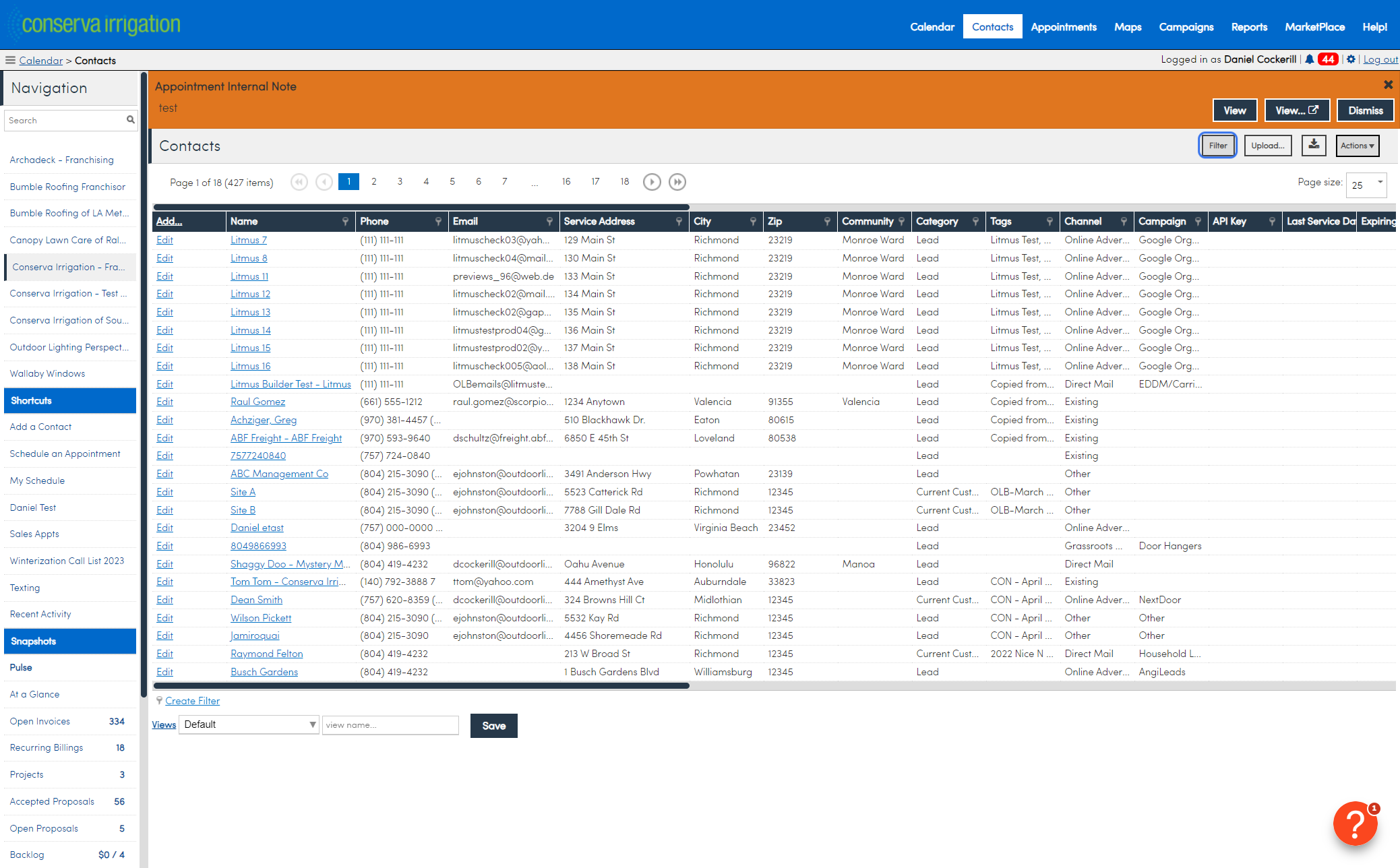This screenshot has height=868, width=1400.
Task: Open Winterization Call List 2023 shortcut
Action: tap(67, 561)
